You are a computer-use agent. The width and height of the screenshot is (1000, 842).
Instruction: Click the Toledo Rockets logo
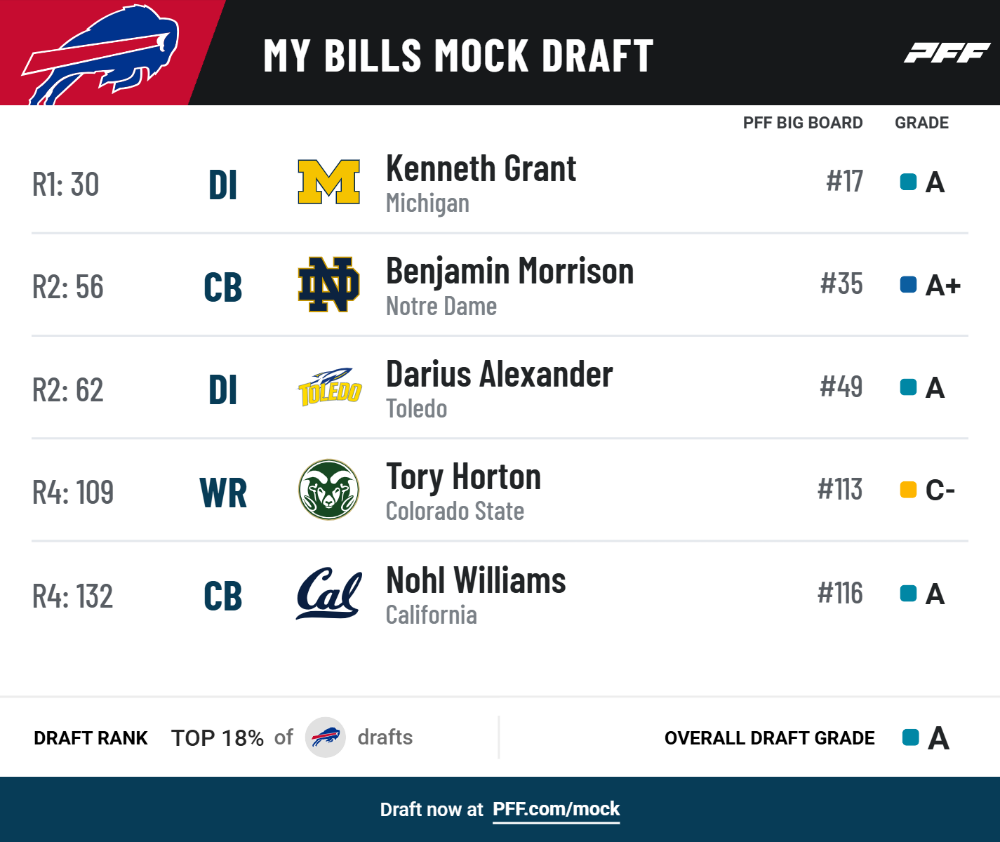[330, 387]
